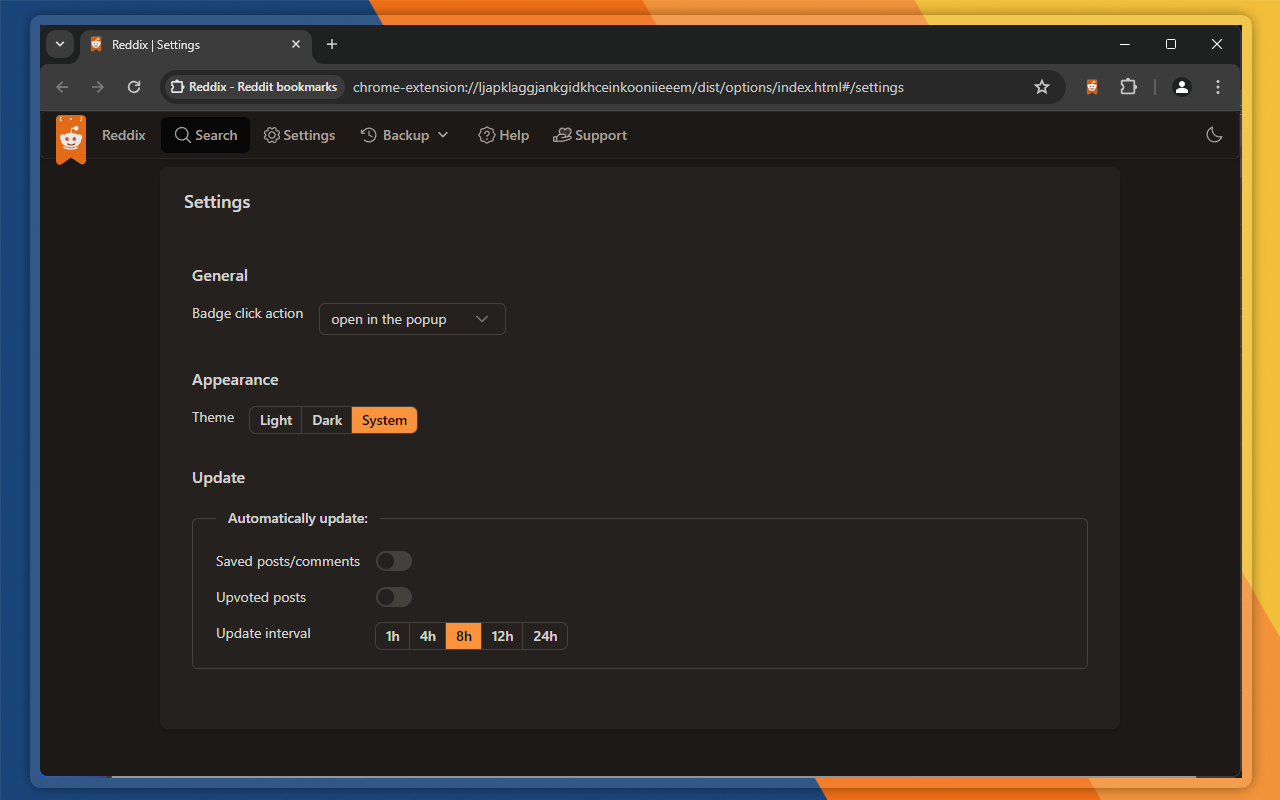The width and height of the screenshot is (1280, 800).
Task: Open a new browser tab
Action: pos(331,44)
